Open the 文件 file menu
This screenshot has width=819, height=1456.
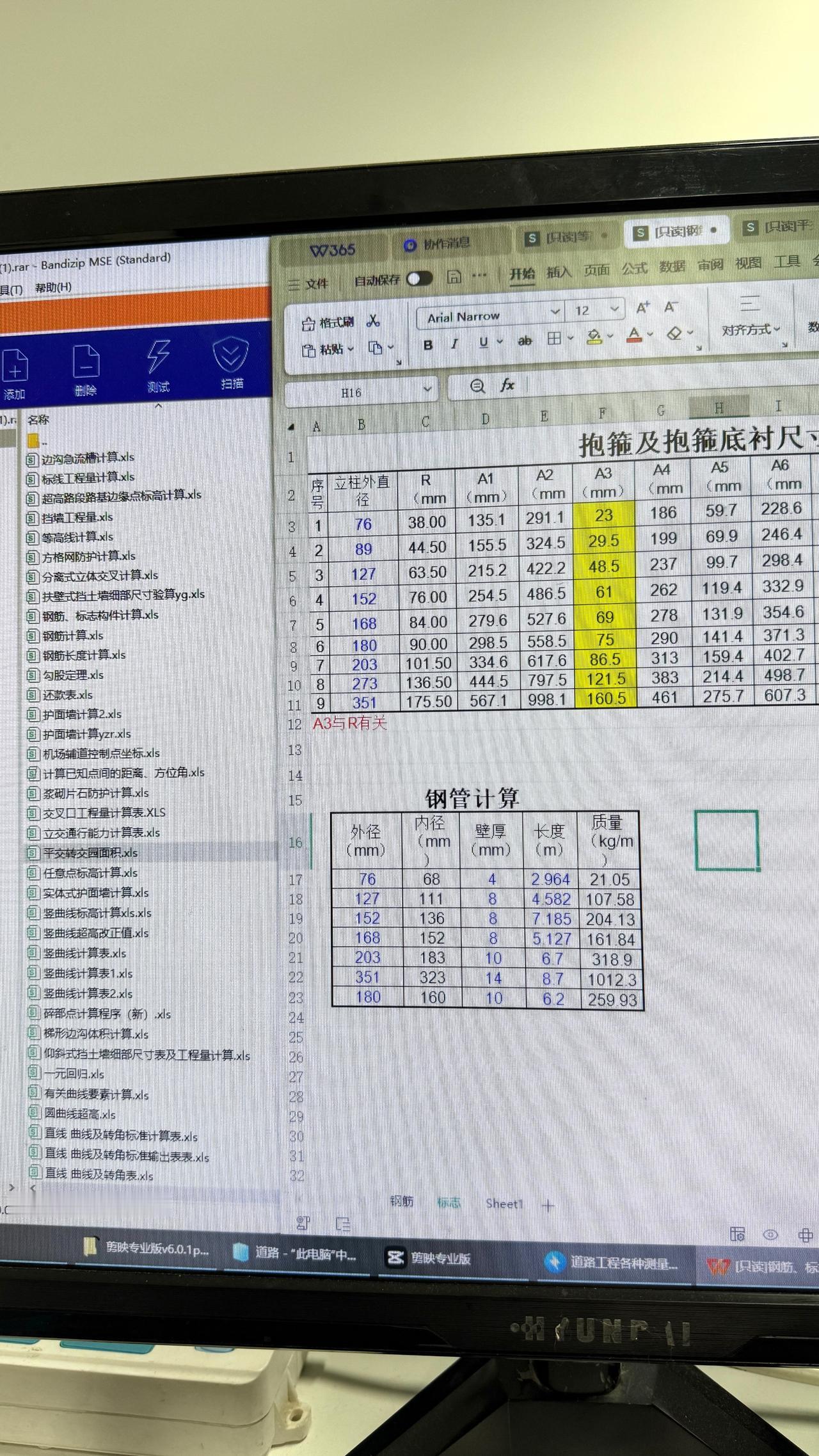coord(308,284)
